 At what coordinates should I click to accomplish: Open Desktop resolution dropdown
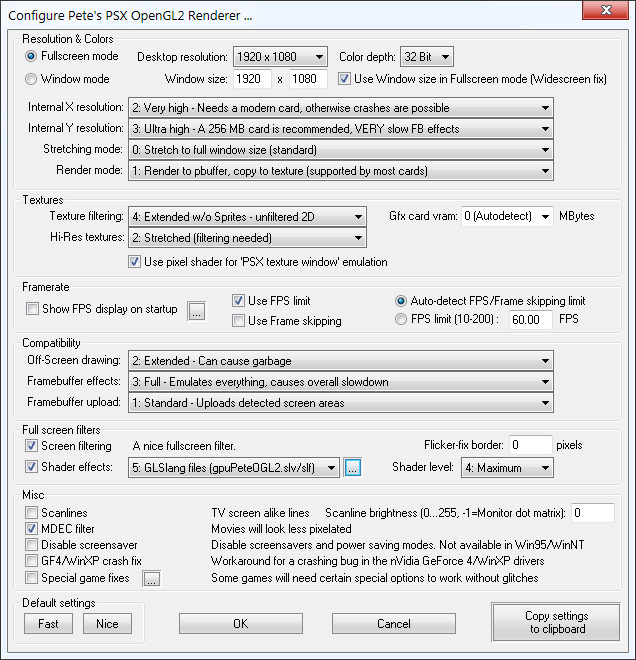[280, 57]
